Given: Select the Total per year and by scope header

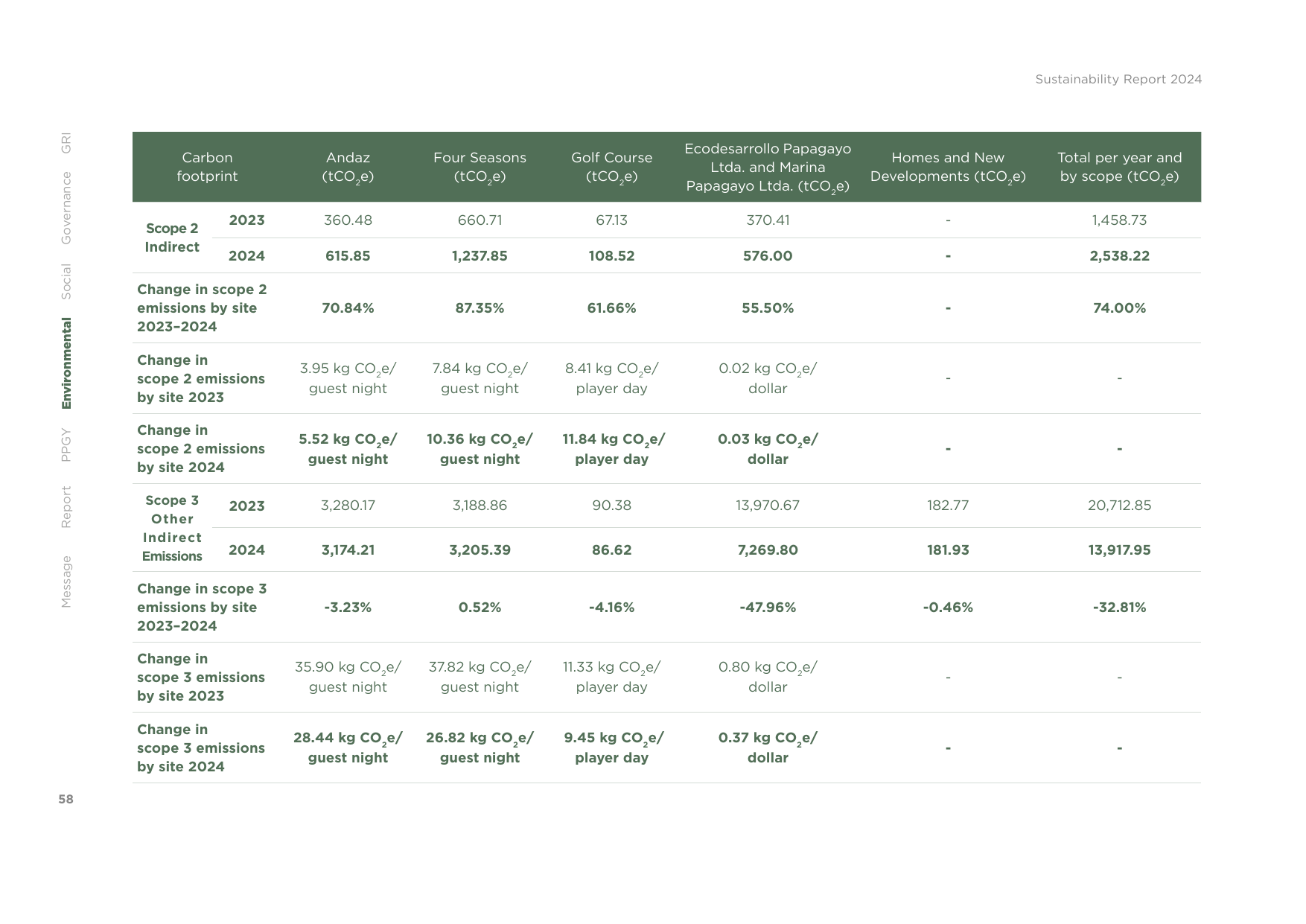Looking at the screenshot, I should (x=1119, y=167).
